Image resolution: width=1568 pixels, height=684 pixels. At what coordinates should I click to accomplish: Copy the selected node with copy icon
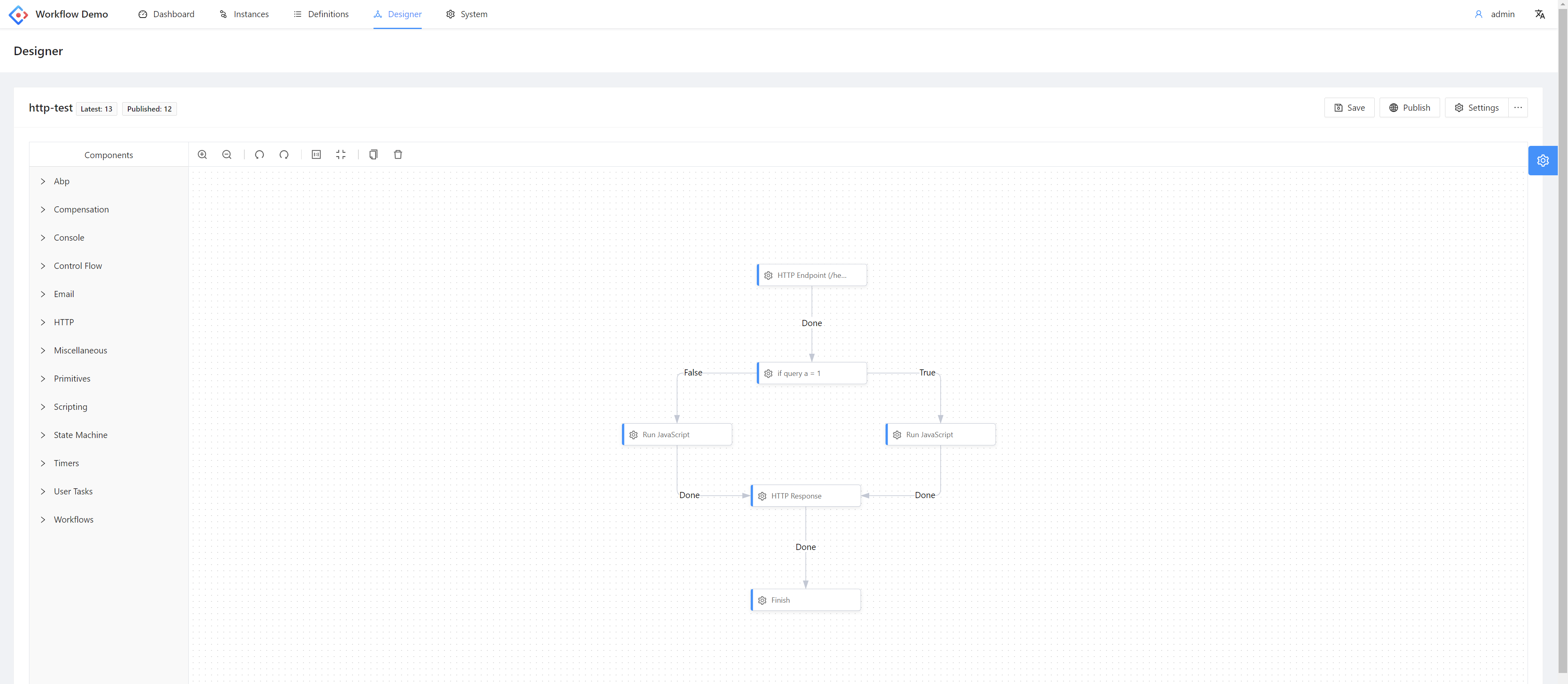(x=373, y=154)
